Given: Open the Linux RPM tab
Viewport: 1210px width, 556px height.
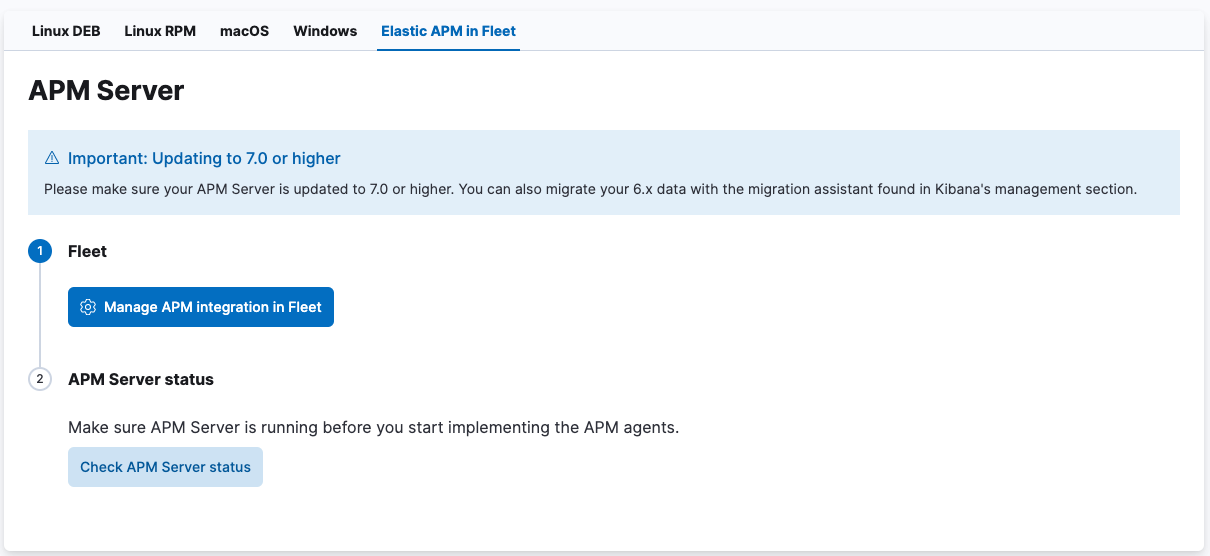Looking at the screenshot, I should click(x=160, y=31).
